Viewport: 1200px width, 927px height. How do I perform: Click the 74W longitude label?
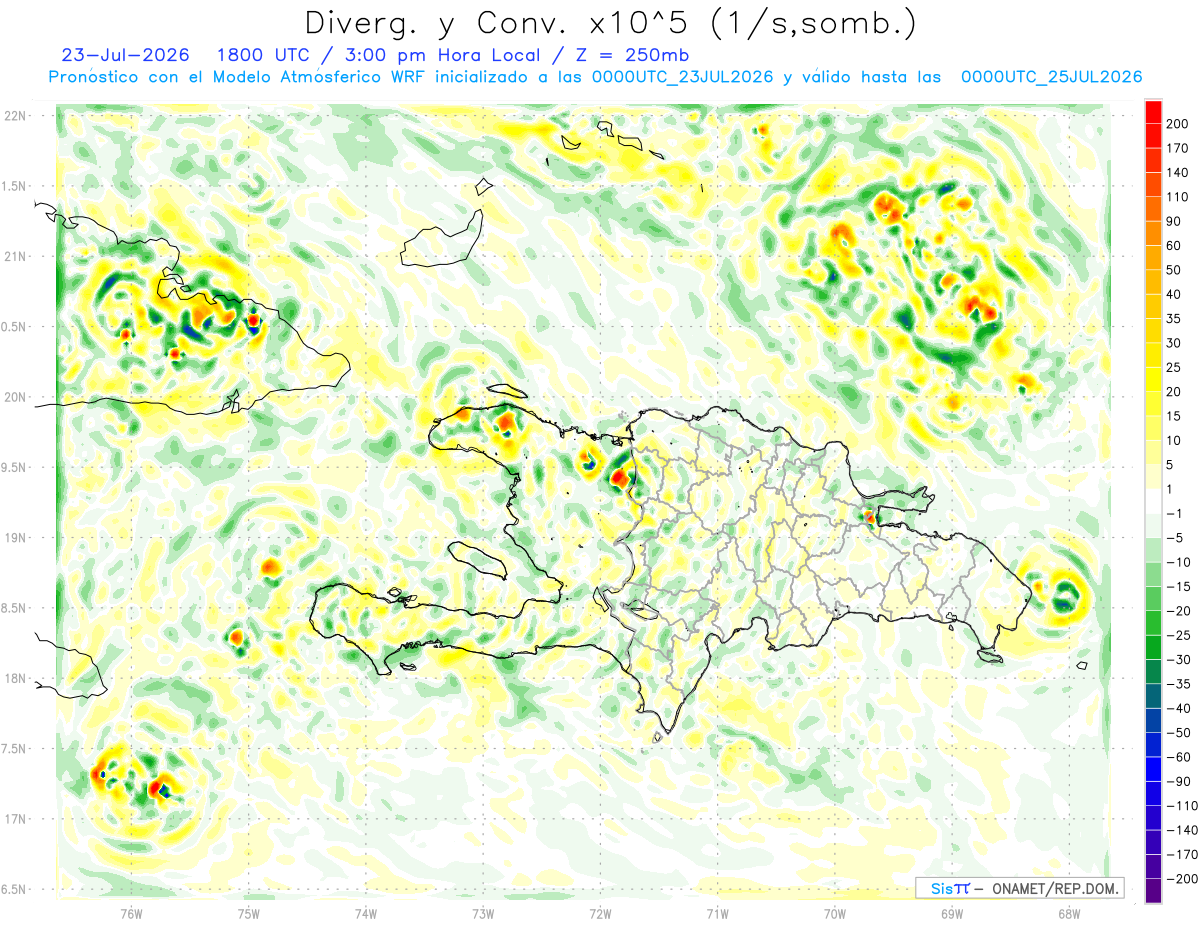click(x=365, y=913)
